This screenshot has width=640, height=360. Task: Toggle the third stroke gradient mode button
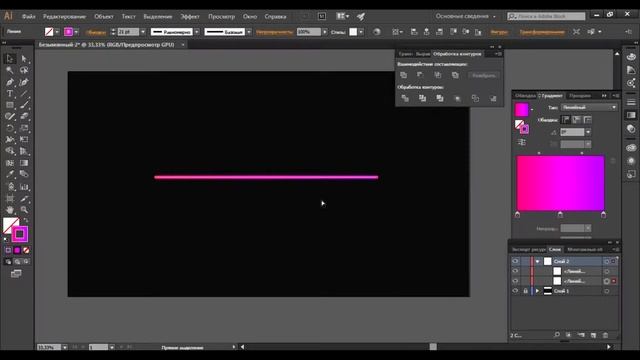click(x=587, y=120)
